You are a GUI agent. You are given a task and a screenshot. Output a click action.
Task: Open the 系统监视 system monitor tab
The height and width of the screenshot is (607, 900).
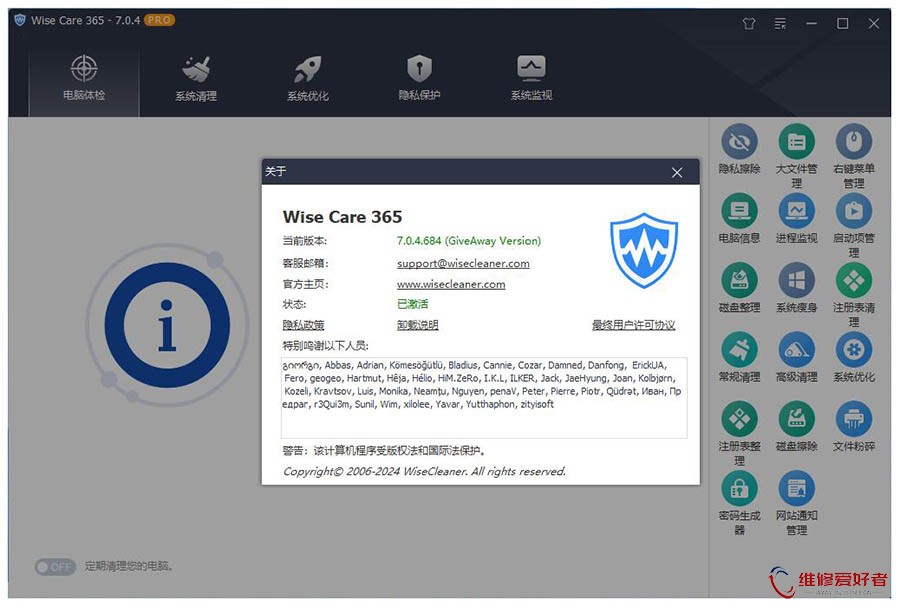532,79
